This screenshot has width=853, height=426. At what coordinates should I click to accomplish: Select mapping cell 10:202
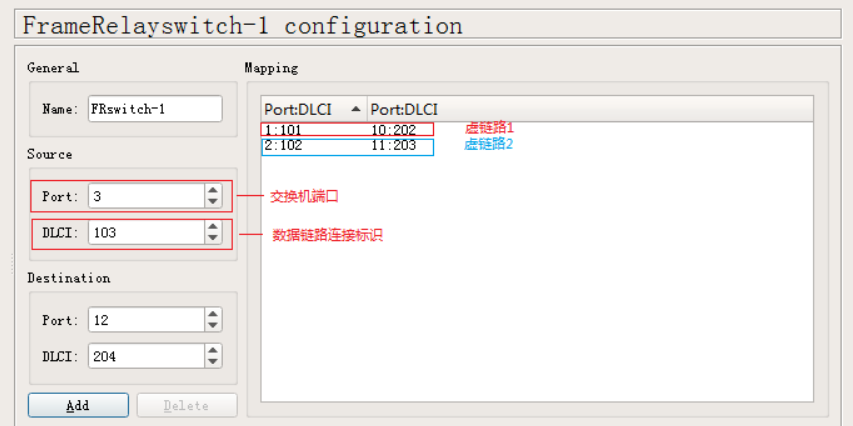click(393, 130)
